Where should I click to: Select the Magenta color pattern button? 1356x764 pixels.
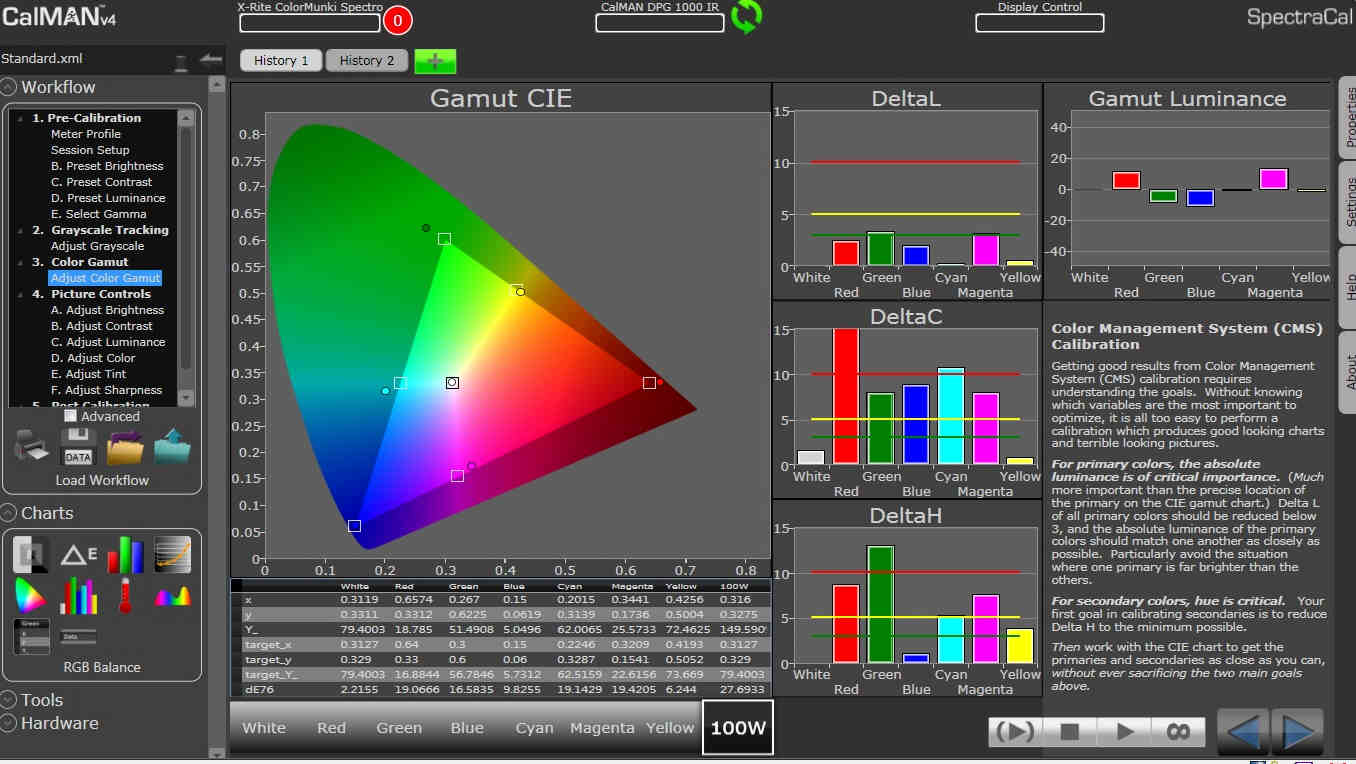(602, 728)
